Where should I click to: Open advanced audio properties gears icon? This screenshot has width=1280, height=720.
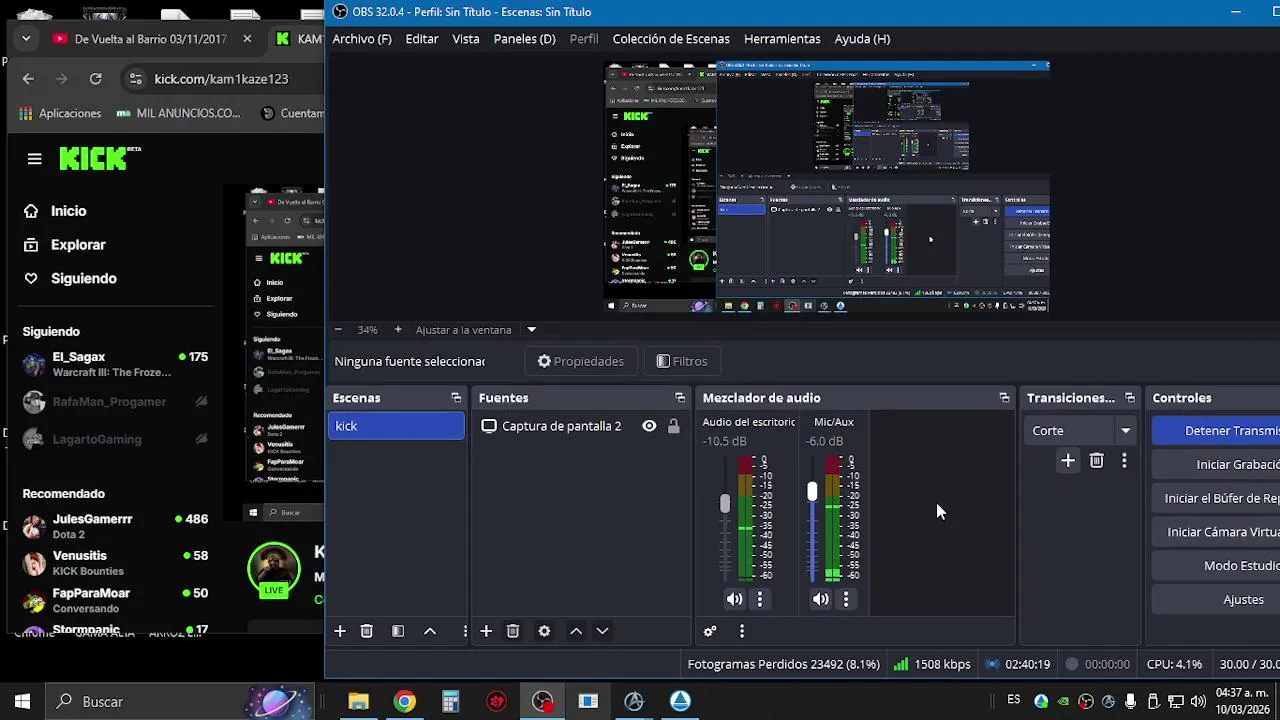710,631
